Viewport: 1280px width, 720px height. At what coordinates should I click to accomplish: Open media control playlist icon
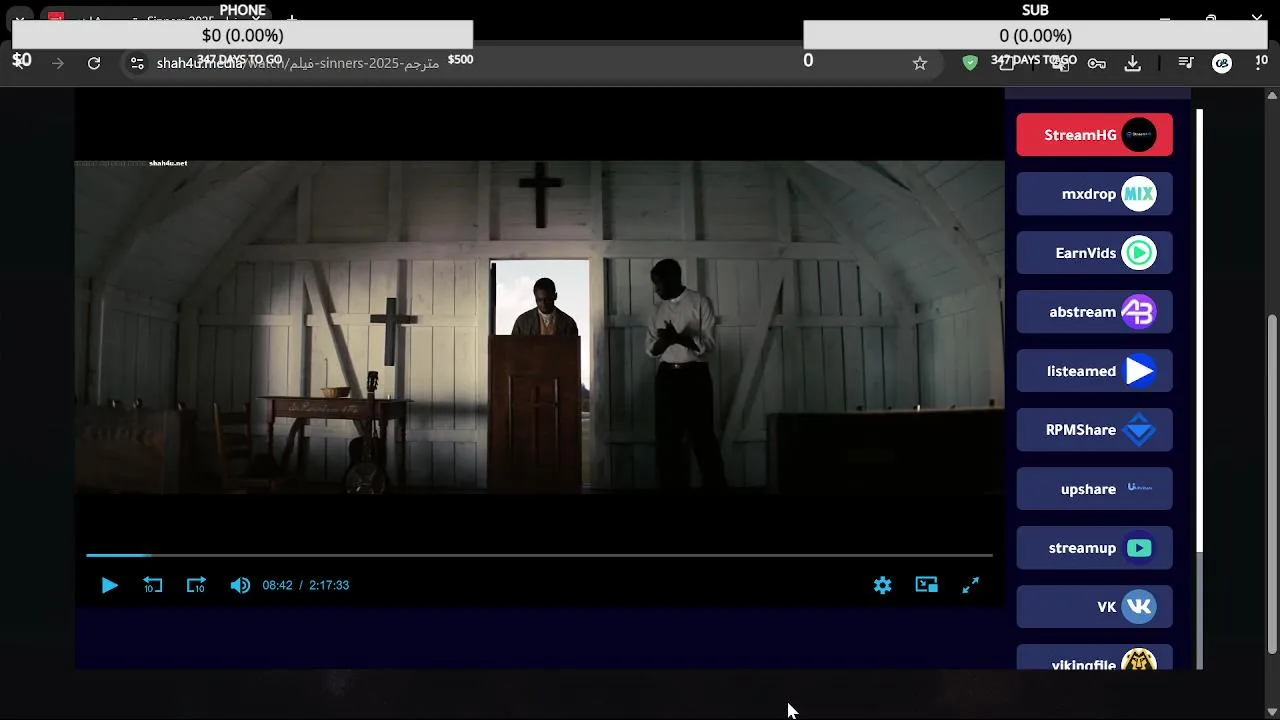click(x=1186, y=63)
